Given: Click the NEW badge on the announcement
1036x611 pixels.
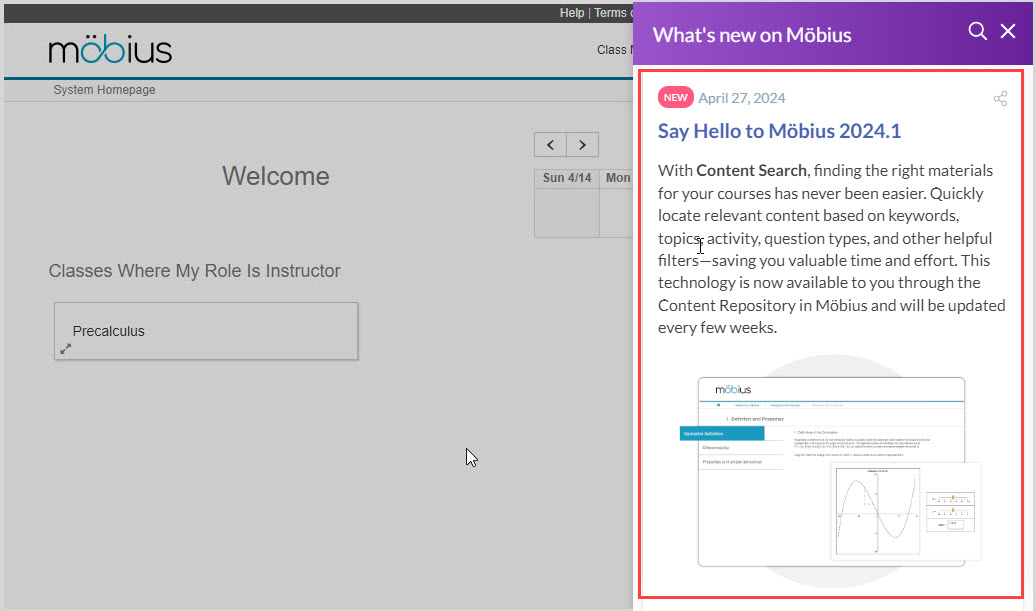Looking at the screenshot, I should [675, 97].
